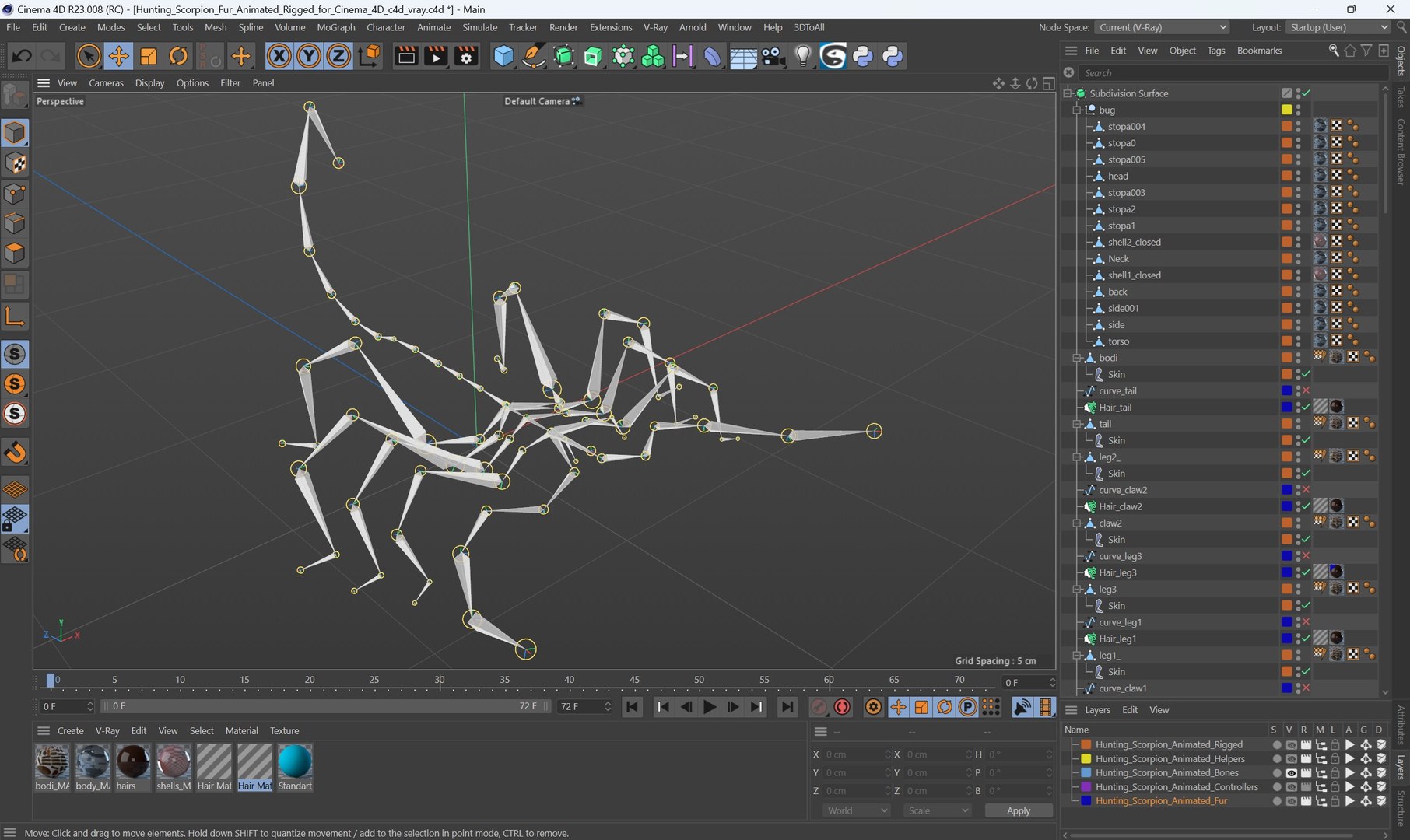Open the viewport Cameras menu
Screen dimensions: 1410x840
click(106, 83)
